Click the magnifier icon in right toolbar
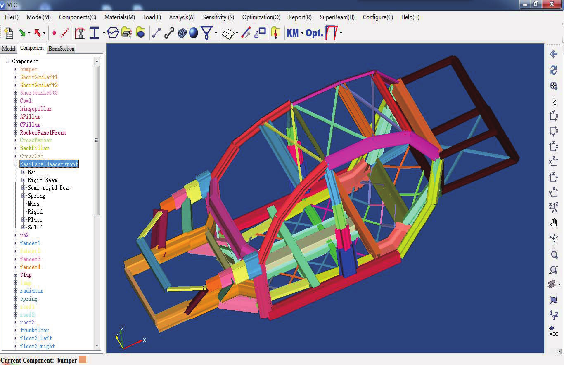 coord(554,255)
